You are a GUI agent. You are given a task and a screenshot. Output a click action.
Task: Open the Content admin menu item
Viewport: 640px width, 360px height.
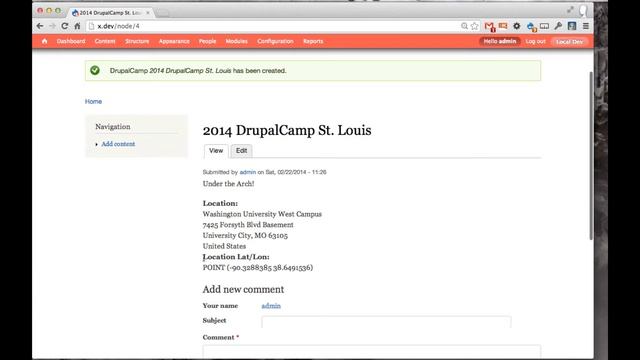[x=105, y=41]
